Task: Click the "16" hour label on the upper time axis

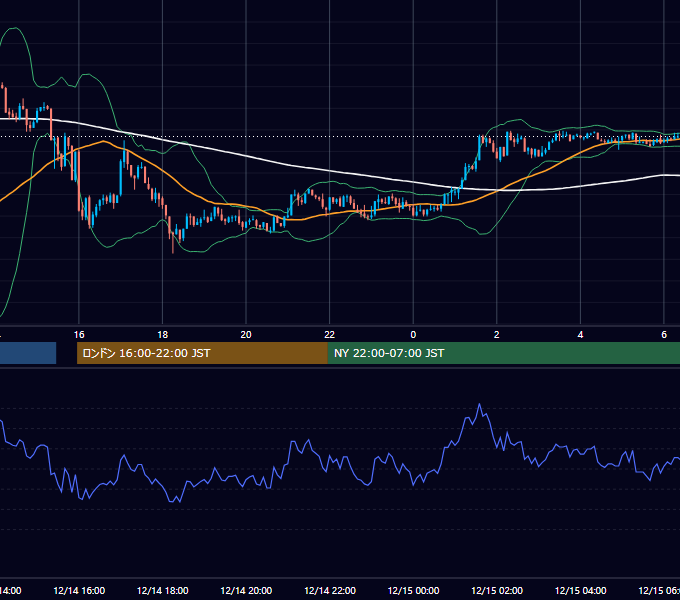Action: click(x=79, y=335)
